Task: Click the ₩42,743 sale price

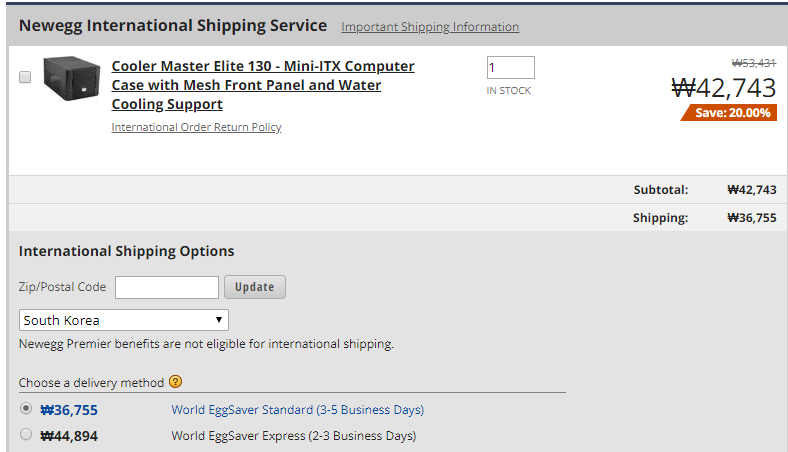Action: tap(724, 88)
